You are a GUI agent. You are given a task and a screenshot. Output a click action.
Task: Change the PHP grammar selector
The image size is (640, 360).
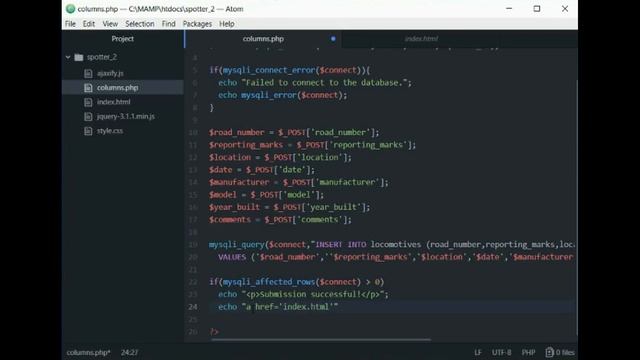pos(528,352)
